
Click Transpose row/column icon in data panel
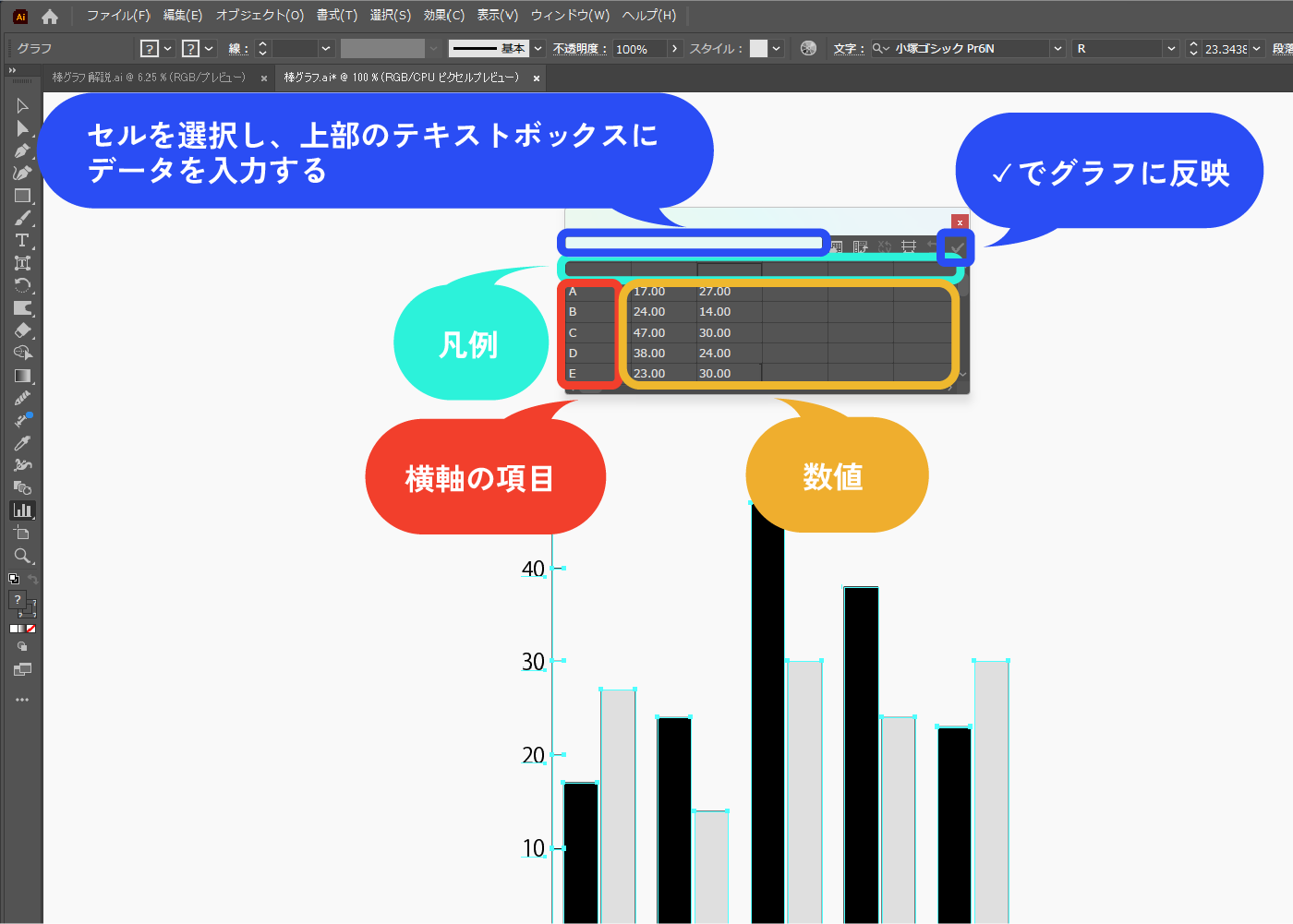[861, 246]
